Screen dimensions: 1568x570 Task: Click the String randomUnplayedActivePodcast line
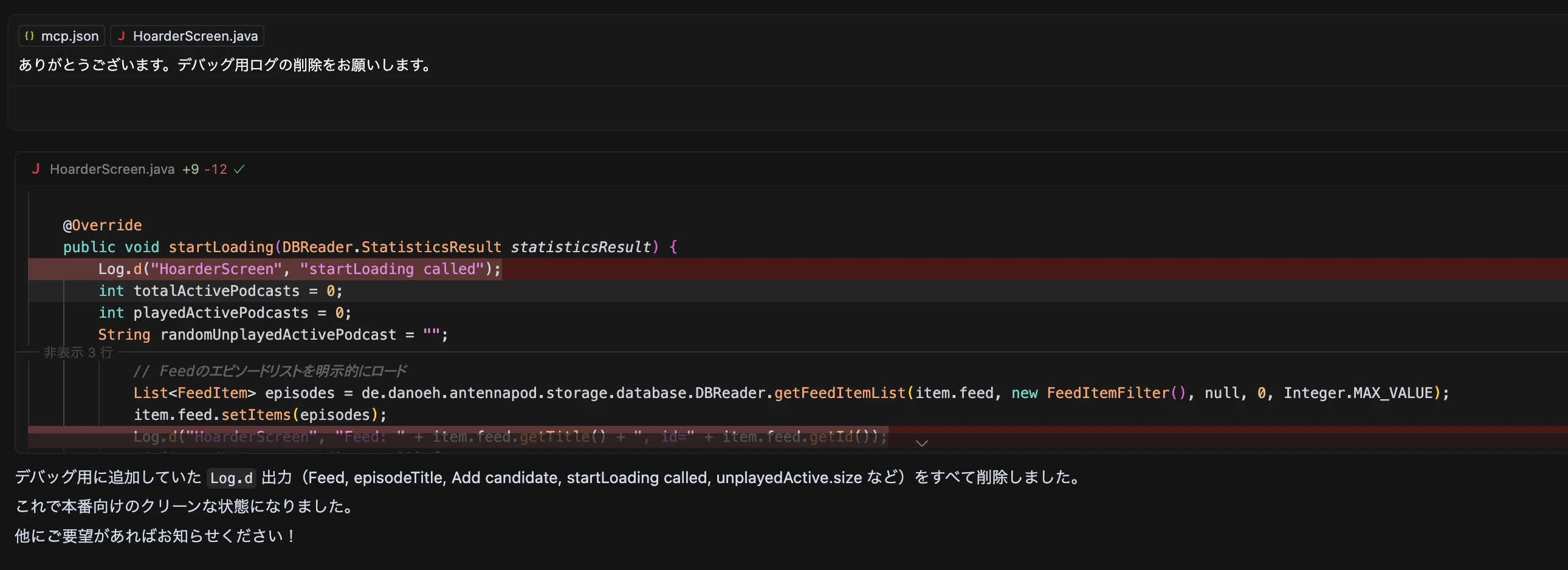pos(273,335)
